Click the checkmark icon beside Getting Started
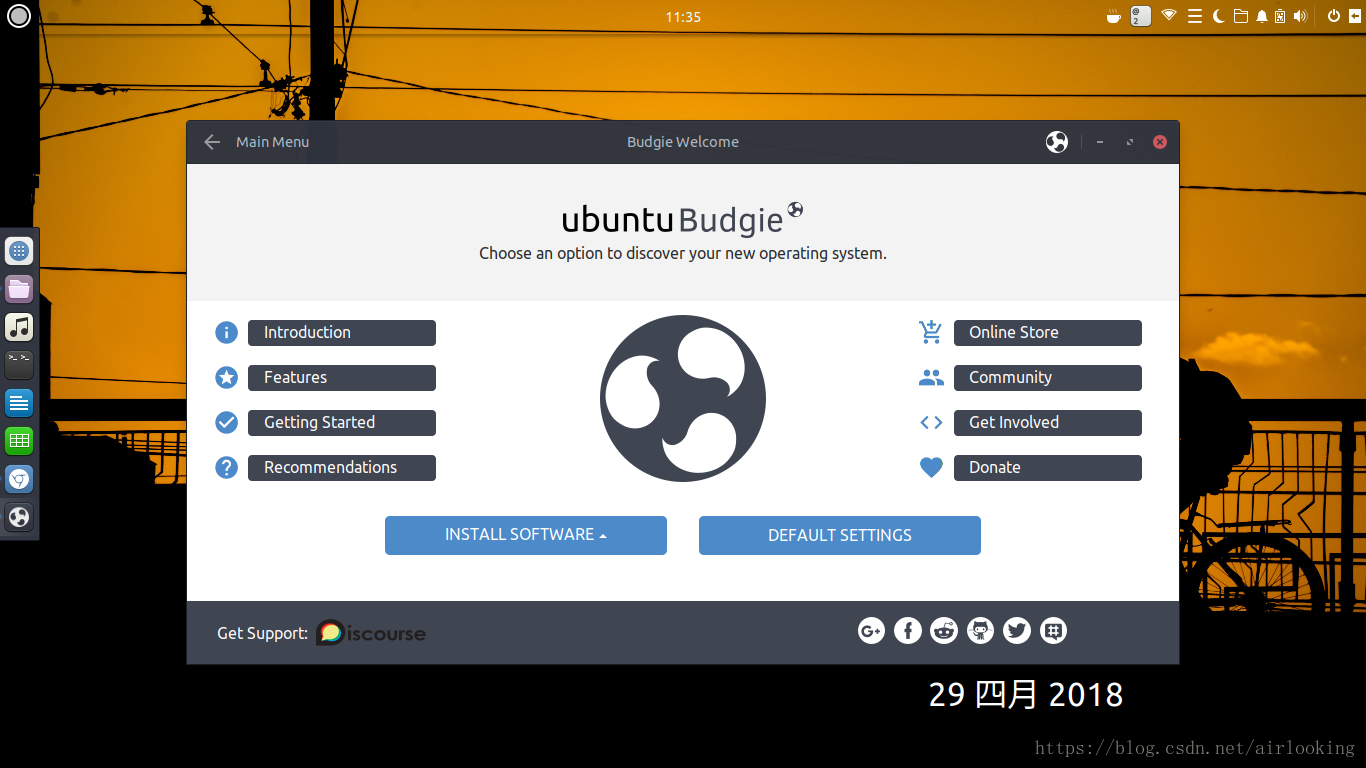The image size is (1366, 768). [x=227, y=423]
